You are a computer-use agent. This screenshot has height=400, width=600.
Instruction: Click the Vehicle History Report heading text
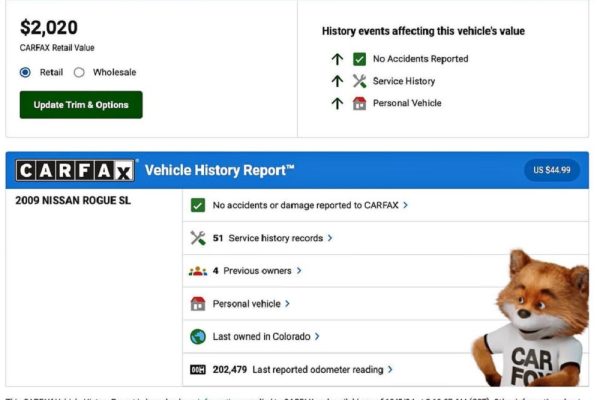point(220,170)
